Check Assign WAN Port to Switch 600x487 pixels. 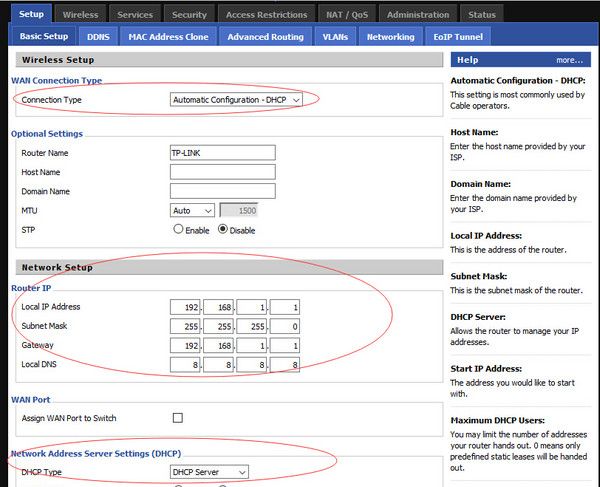177,417
